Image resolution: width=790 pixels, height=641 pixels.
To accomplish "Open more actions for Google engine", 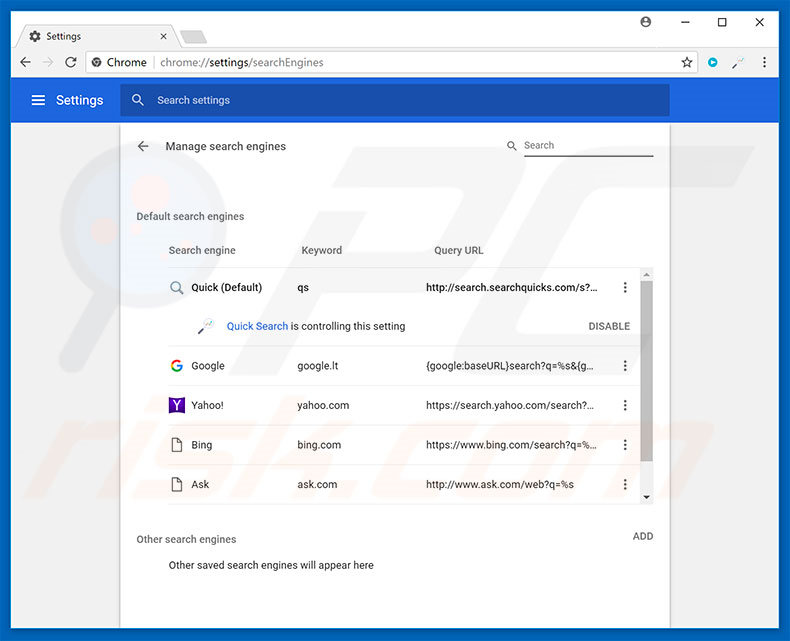I will click(x=625, y=366).
